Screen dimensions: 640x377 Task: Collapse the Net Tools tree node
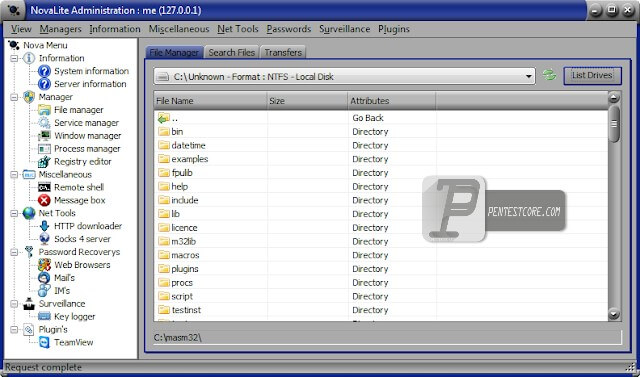[14, 213]
